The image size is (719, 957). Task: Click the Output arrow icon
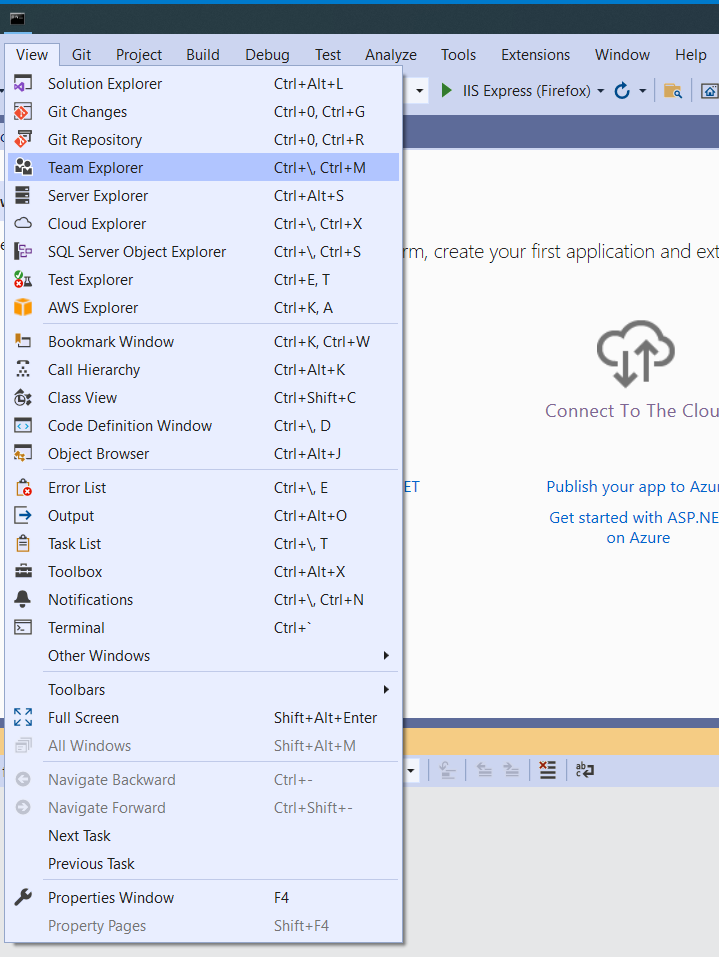point(23,516)
